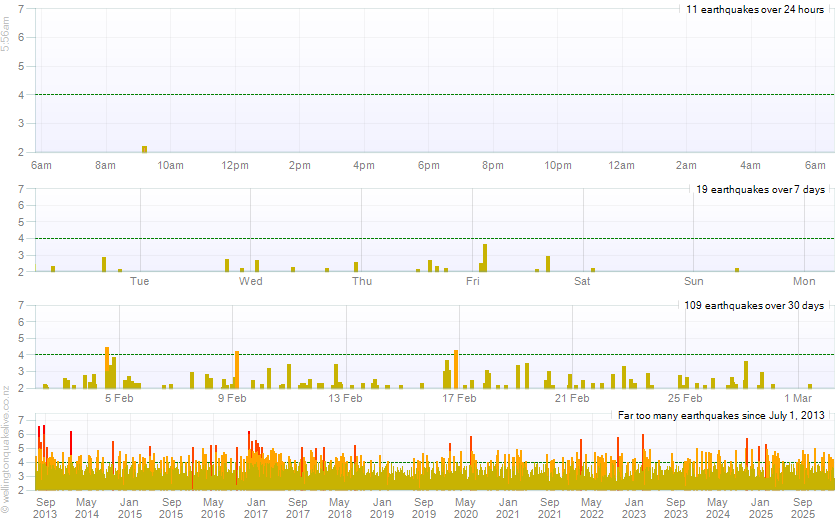Screen dimensions: 835x530
Task: Click 'Far too many earthquakes' chart title
Action: click(x=720, y=415)
